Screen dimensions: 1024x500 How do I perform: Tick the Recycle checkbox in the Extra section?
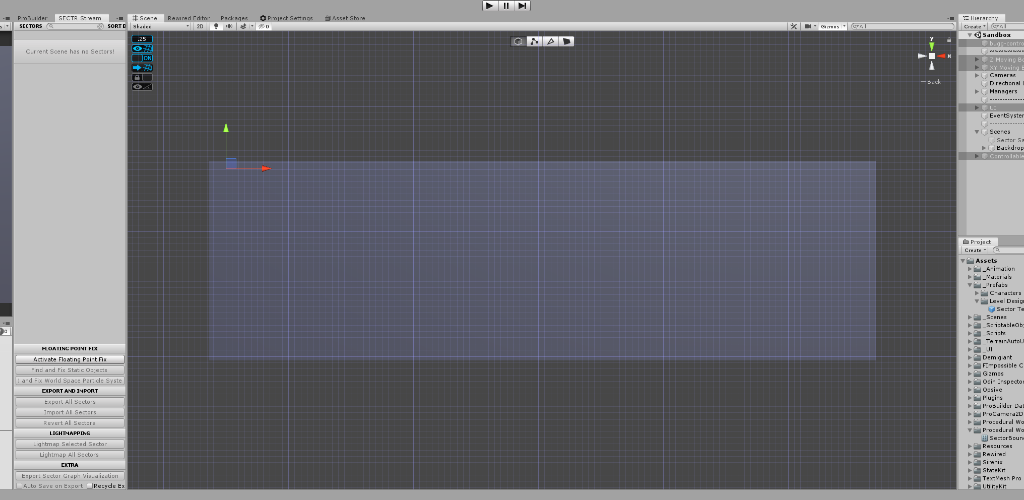[89, 486]
